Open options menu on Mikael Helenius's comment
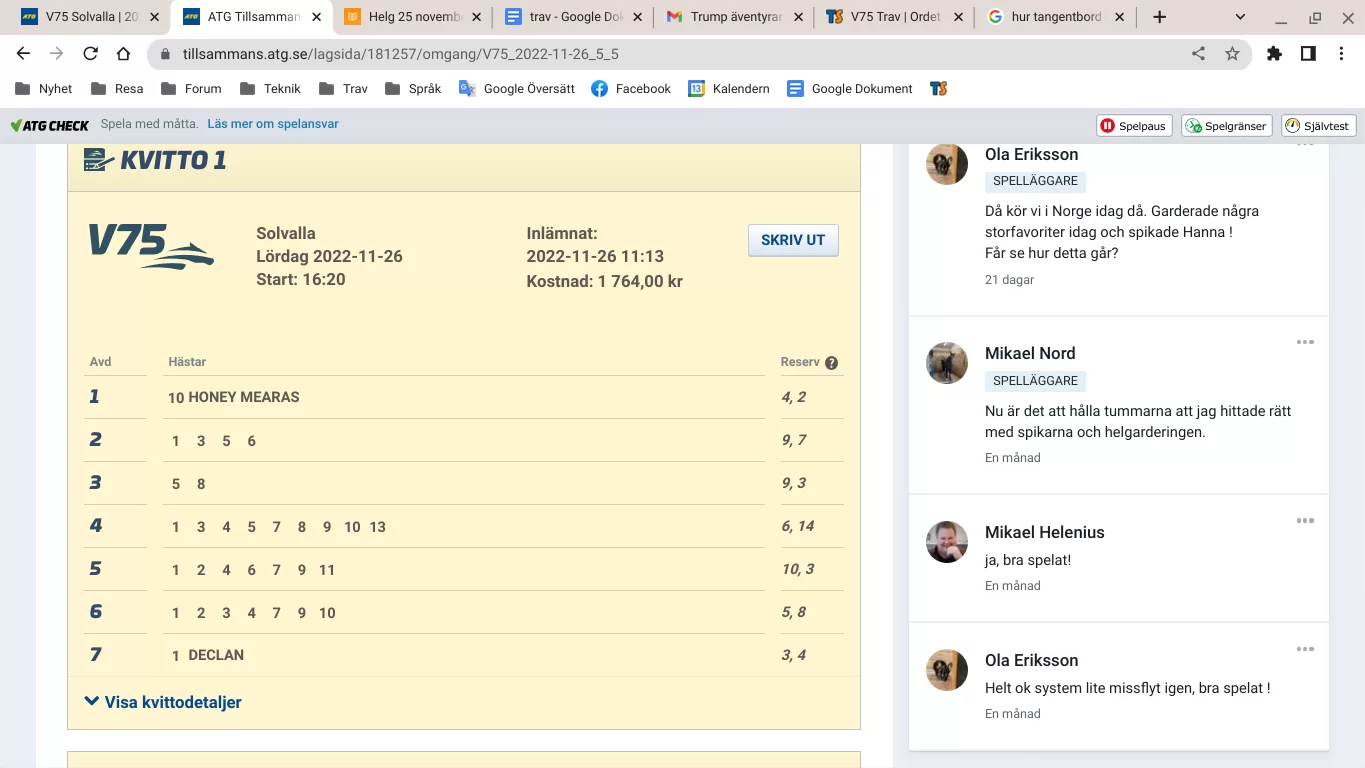1365x768 pixels. point(1305,521)
